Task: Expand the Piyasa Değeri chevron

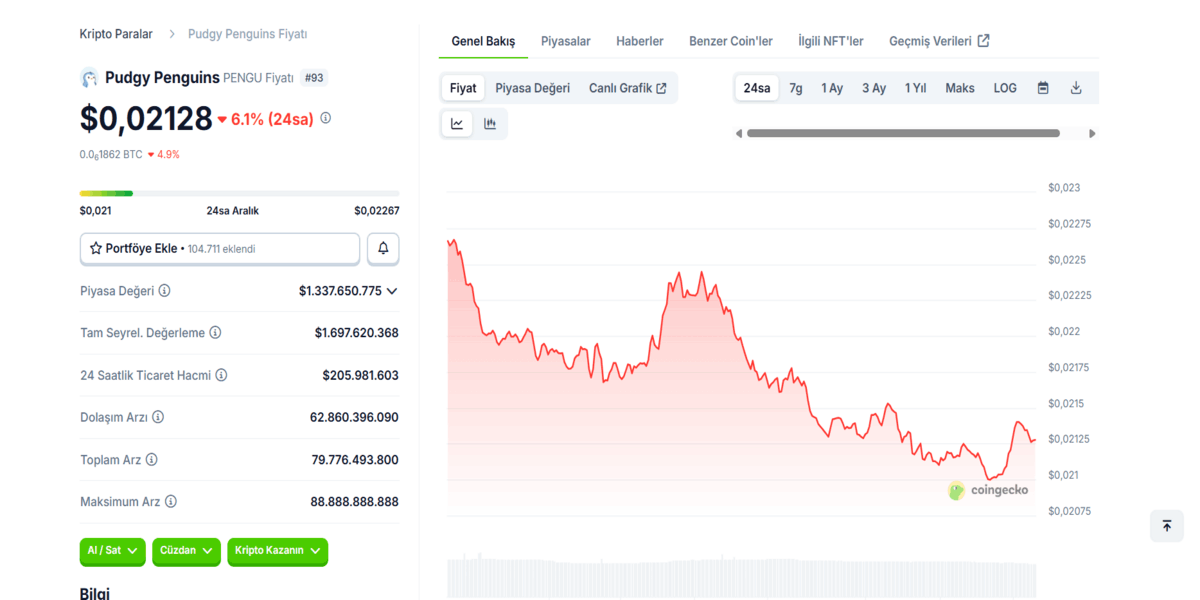Action: click(392, 291)
